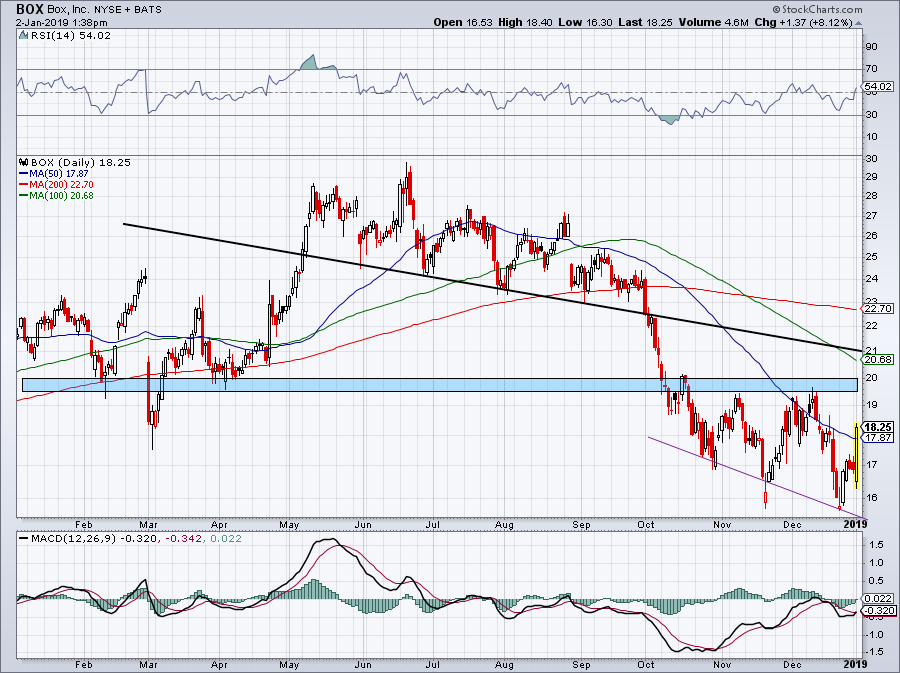
Task: Click the 54.02 RSI value tag
Action: [x=878, y=87]
